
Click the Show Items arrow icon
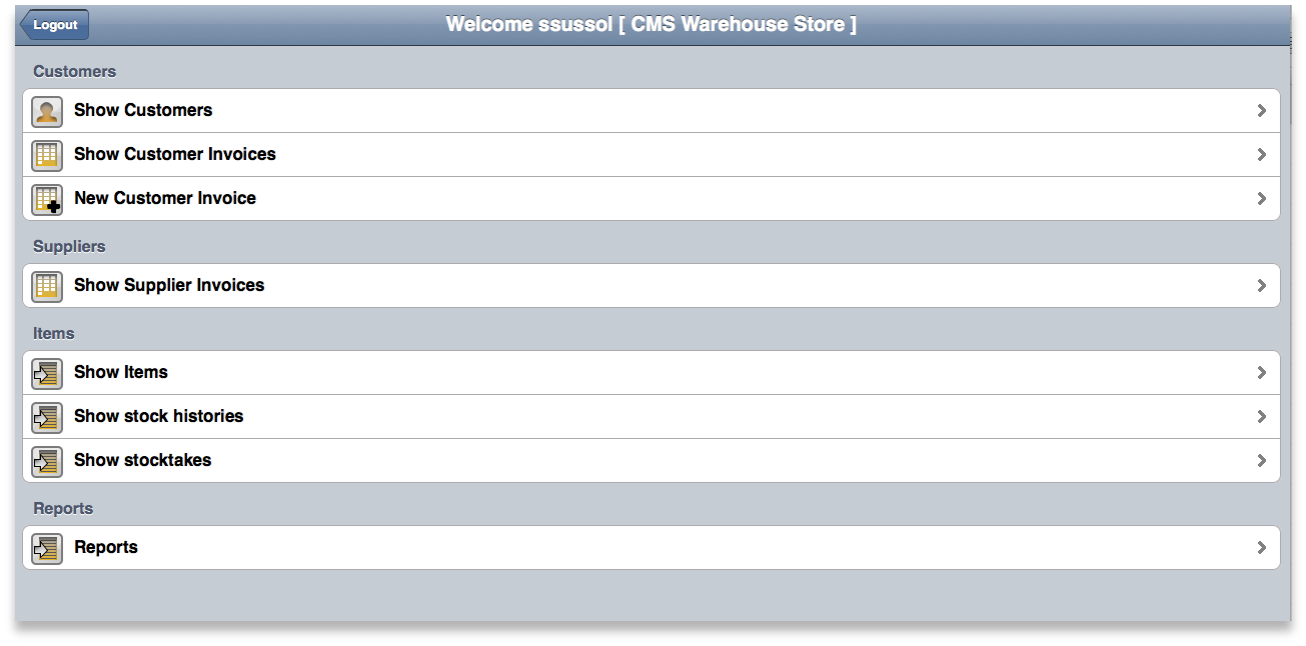(x=47, y=373)
